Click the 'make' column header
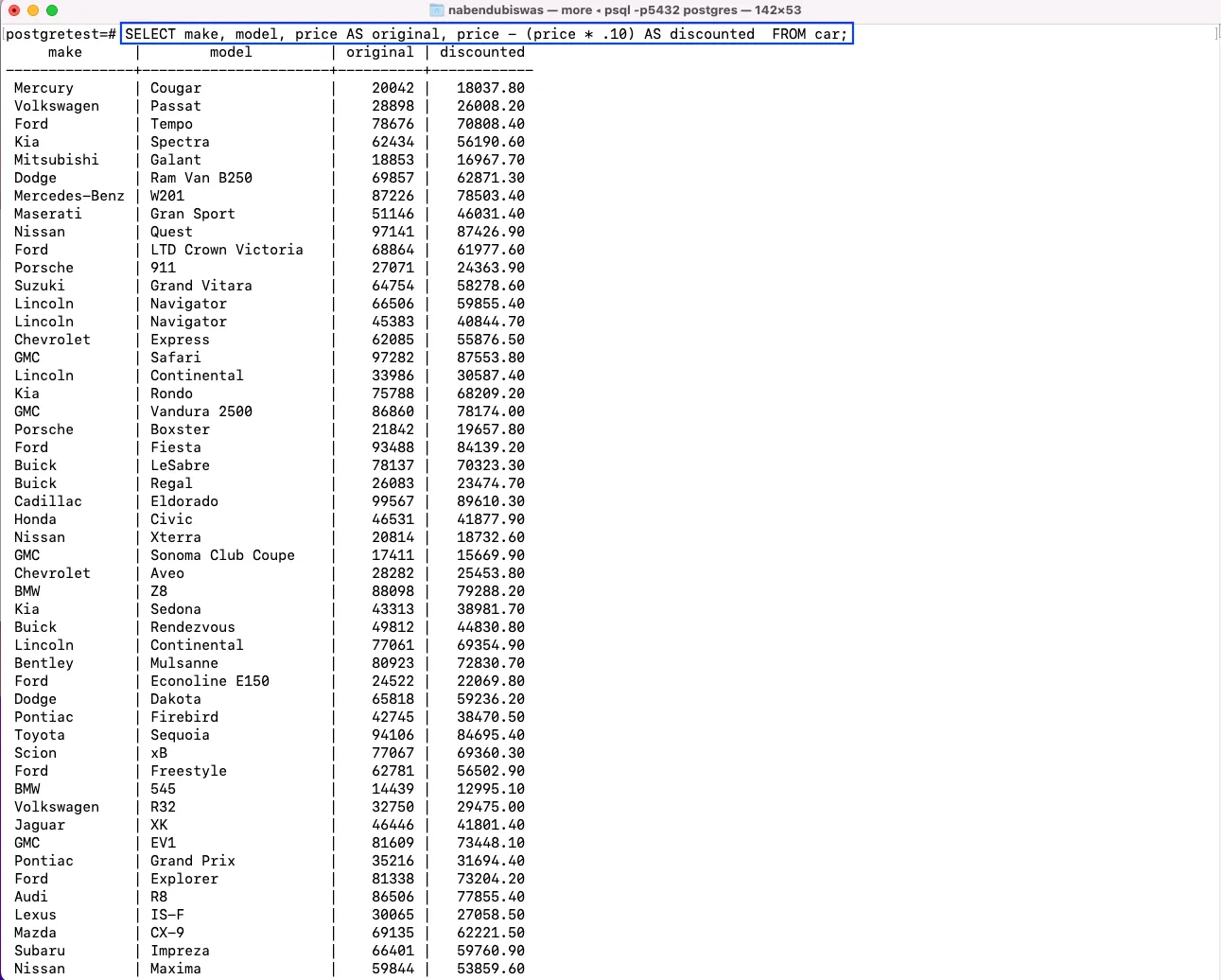 click(x=65, y=52)
